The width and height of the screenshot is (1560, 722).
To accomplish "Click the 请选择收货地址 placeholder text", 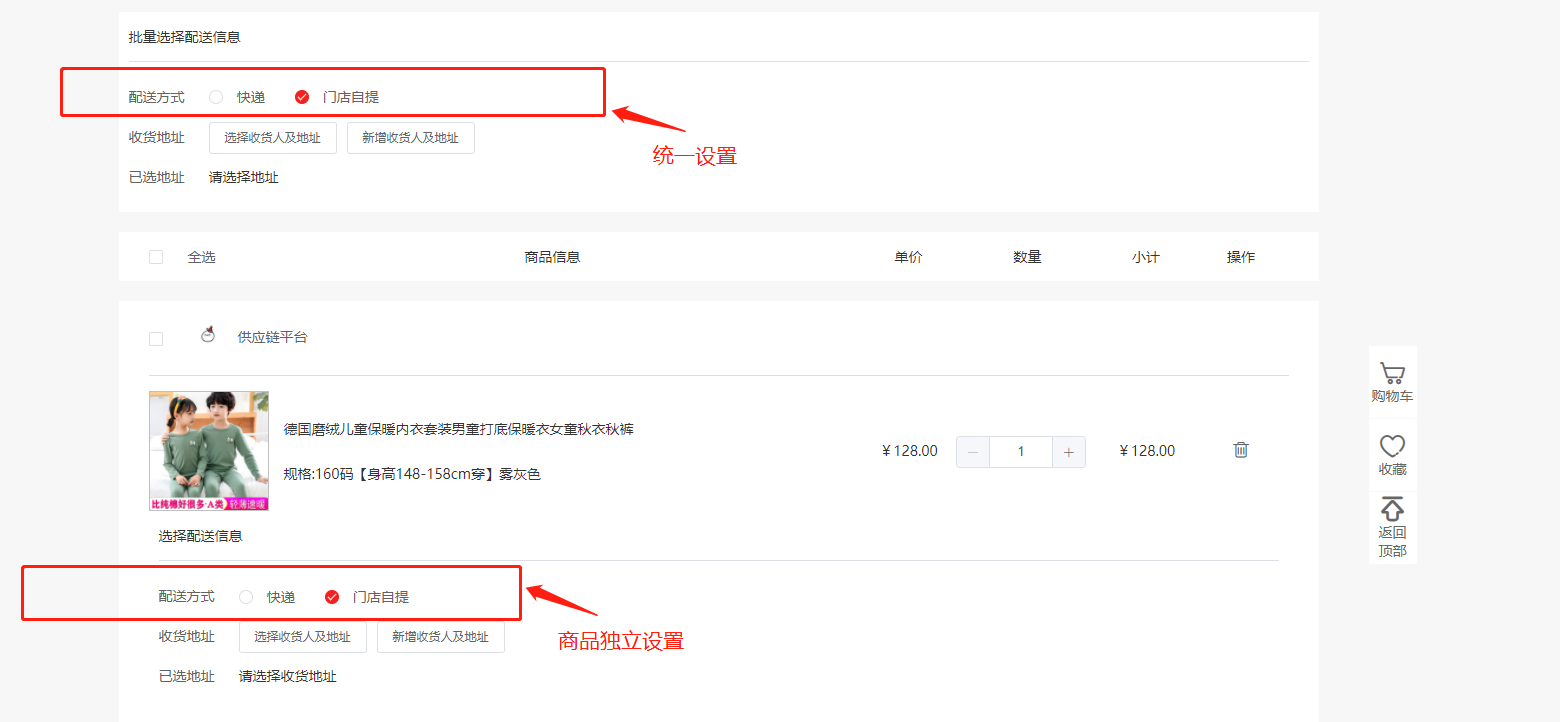I will pos(288,677).
